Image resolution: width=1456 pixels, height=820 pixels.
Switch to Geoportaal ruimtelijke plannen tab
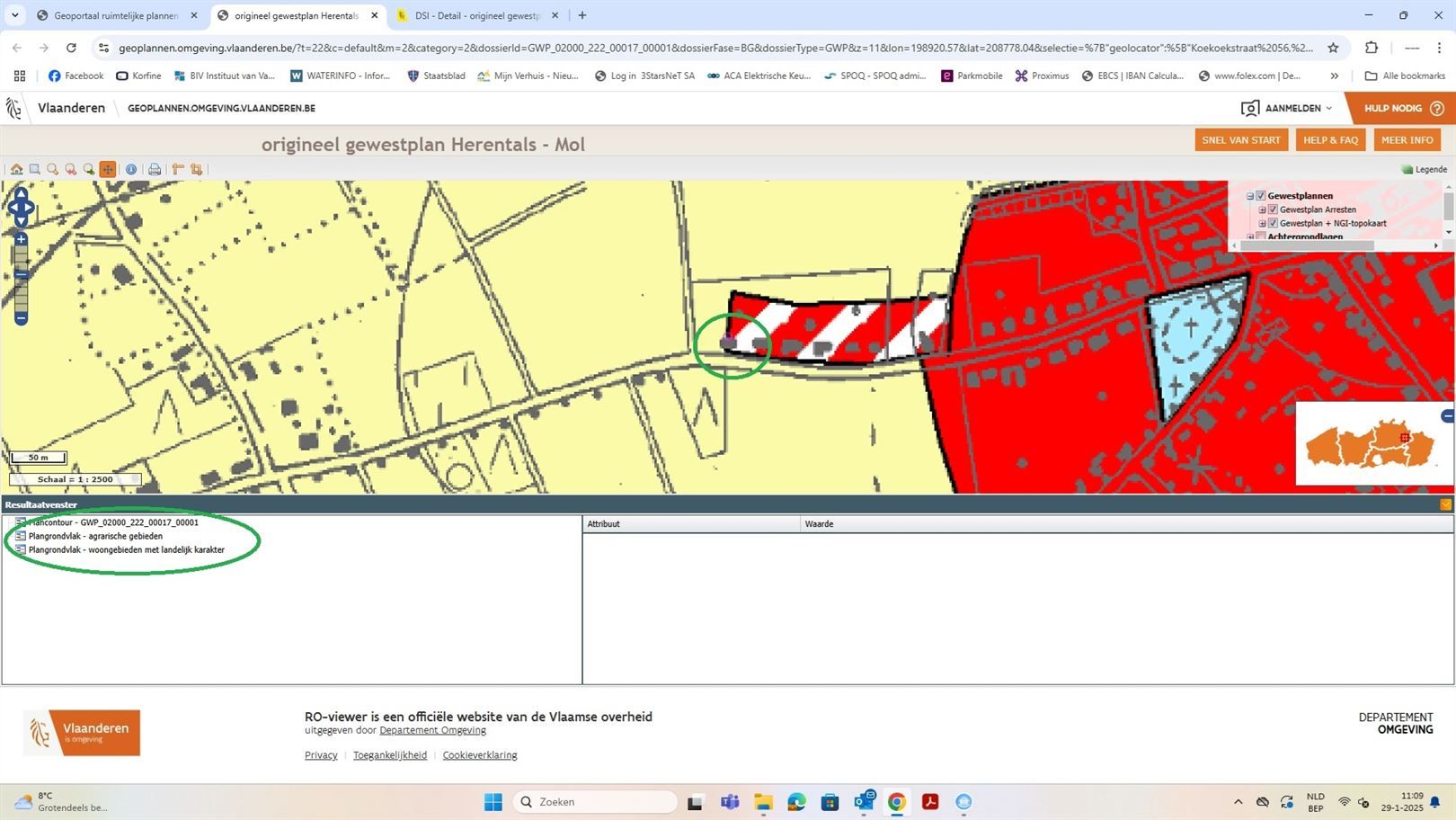[x=115, y=15]
